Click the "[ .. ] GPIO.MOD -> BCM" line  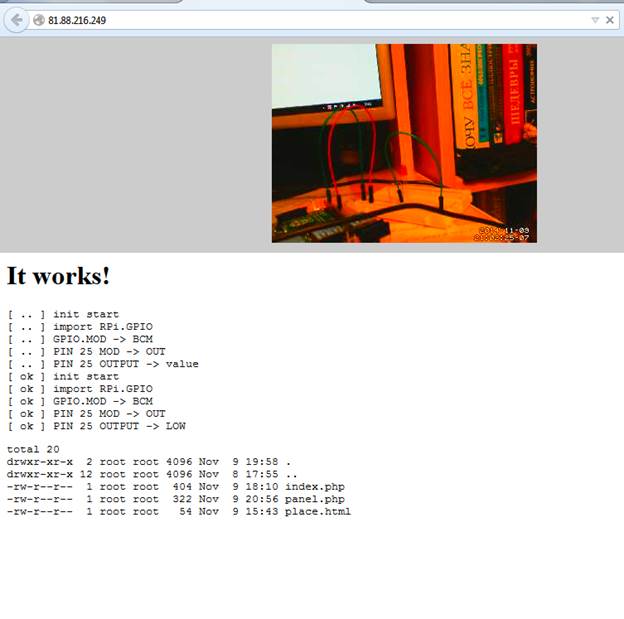click(x=80, y=339)
